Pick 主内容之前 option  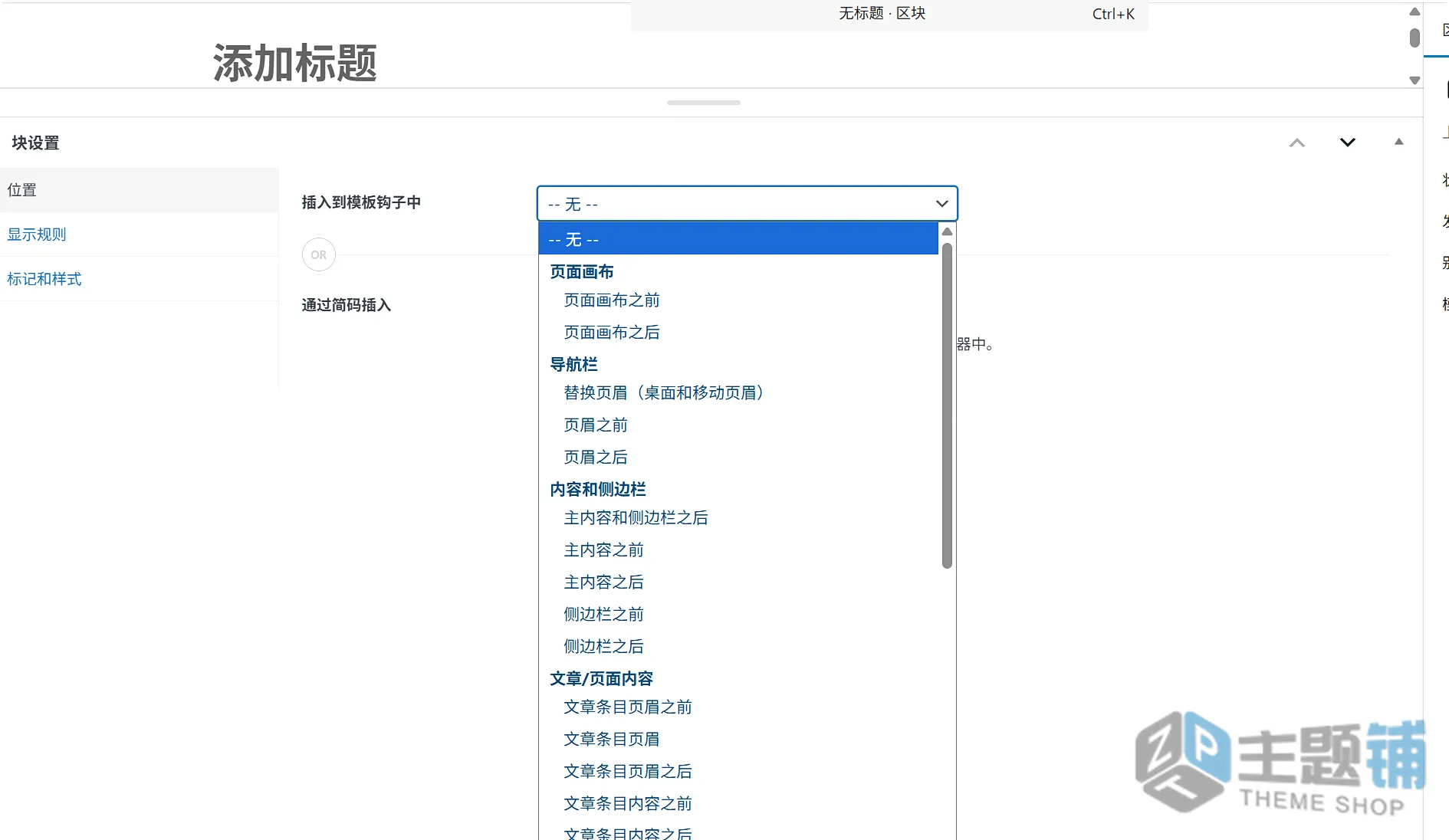click(x=603, y=550)
